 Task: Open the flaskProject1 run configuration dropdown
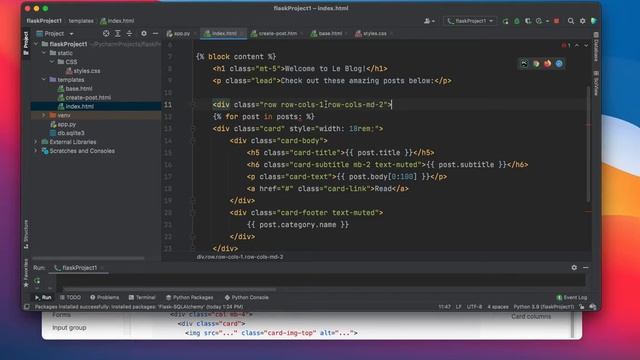tap(470, 21)
